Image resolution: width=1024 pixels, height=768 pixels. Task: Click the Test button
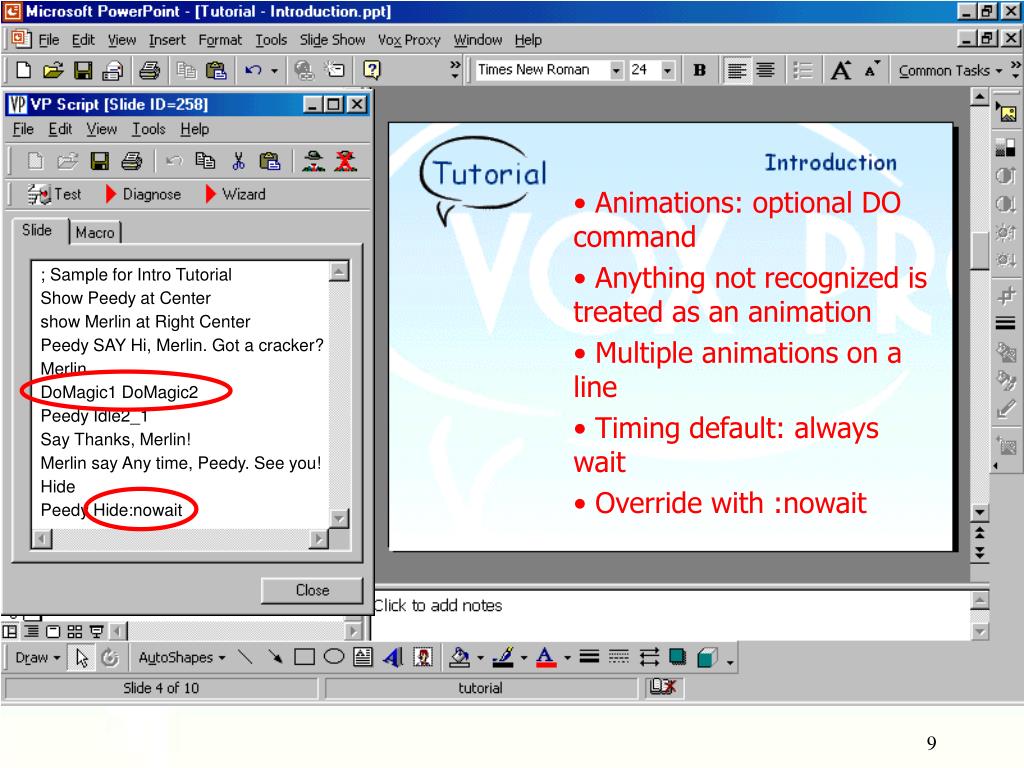coord(55,194)
